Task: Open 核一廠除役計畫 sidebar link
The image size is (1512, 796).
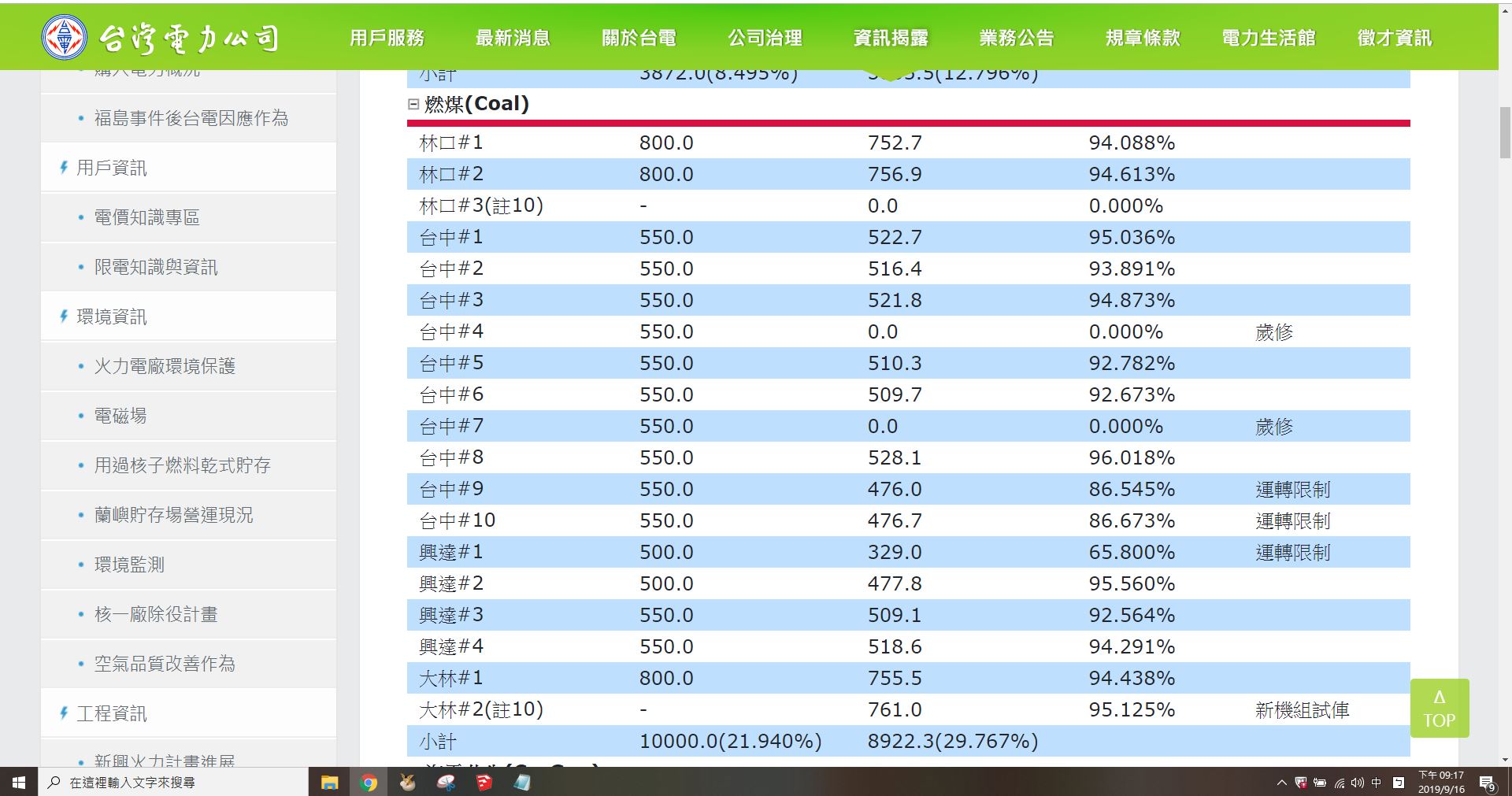Action: 156,614
